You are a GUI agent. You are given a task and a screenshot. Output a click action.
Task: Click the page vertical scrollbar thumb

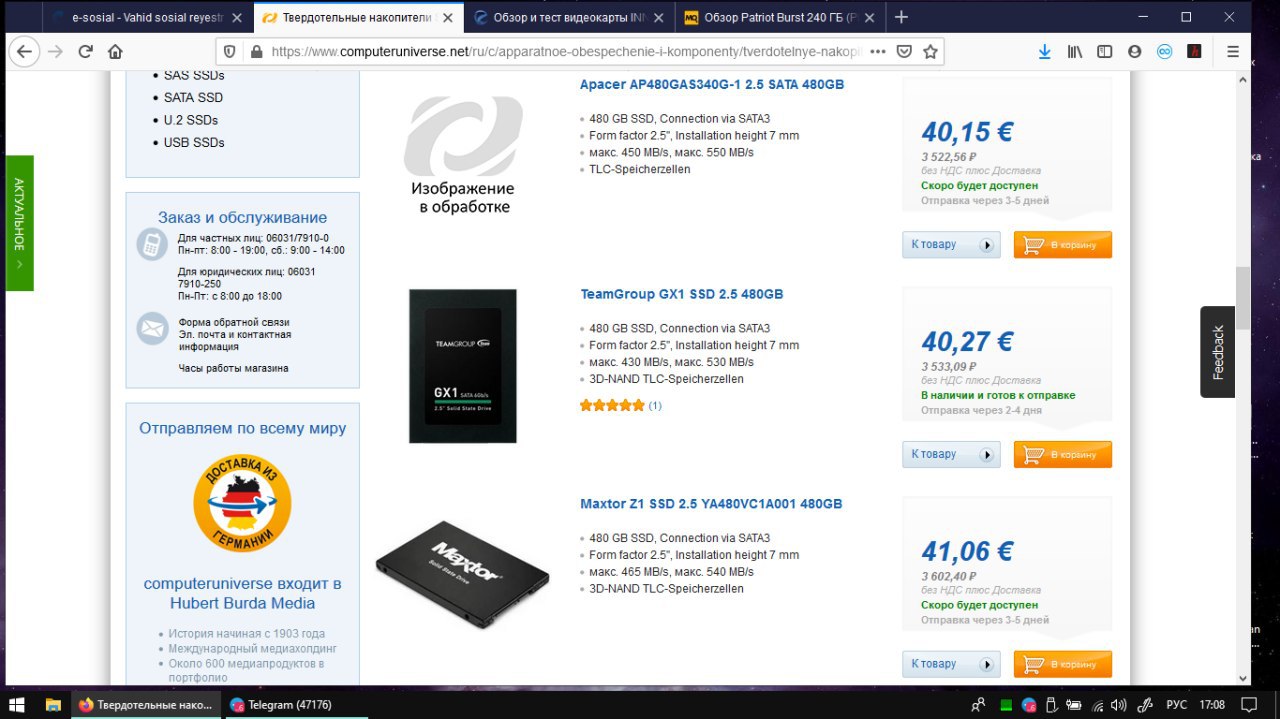[1243, 298]
